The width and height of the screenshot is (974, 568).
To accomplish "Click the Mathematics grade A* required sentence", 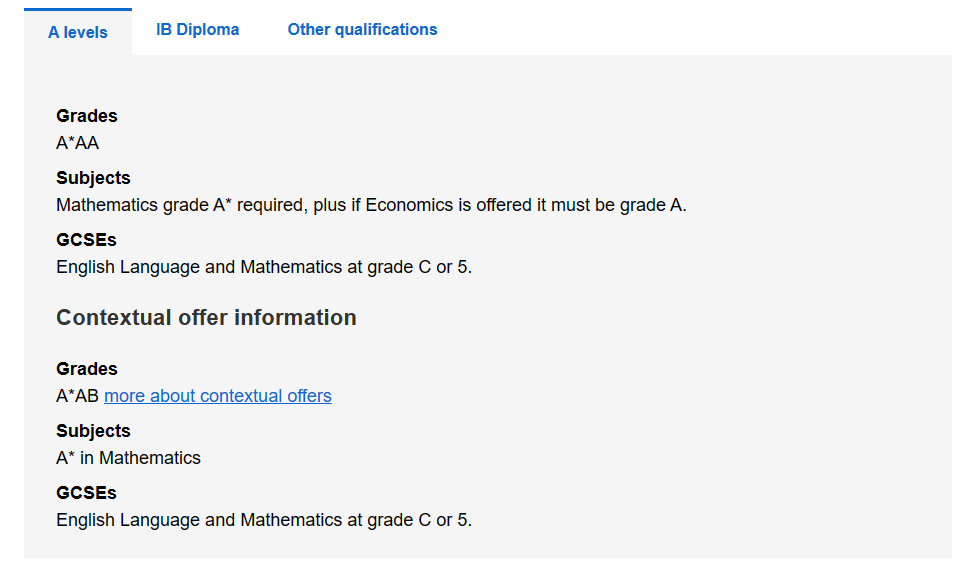I will [x=371, y=205].
